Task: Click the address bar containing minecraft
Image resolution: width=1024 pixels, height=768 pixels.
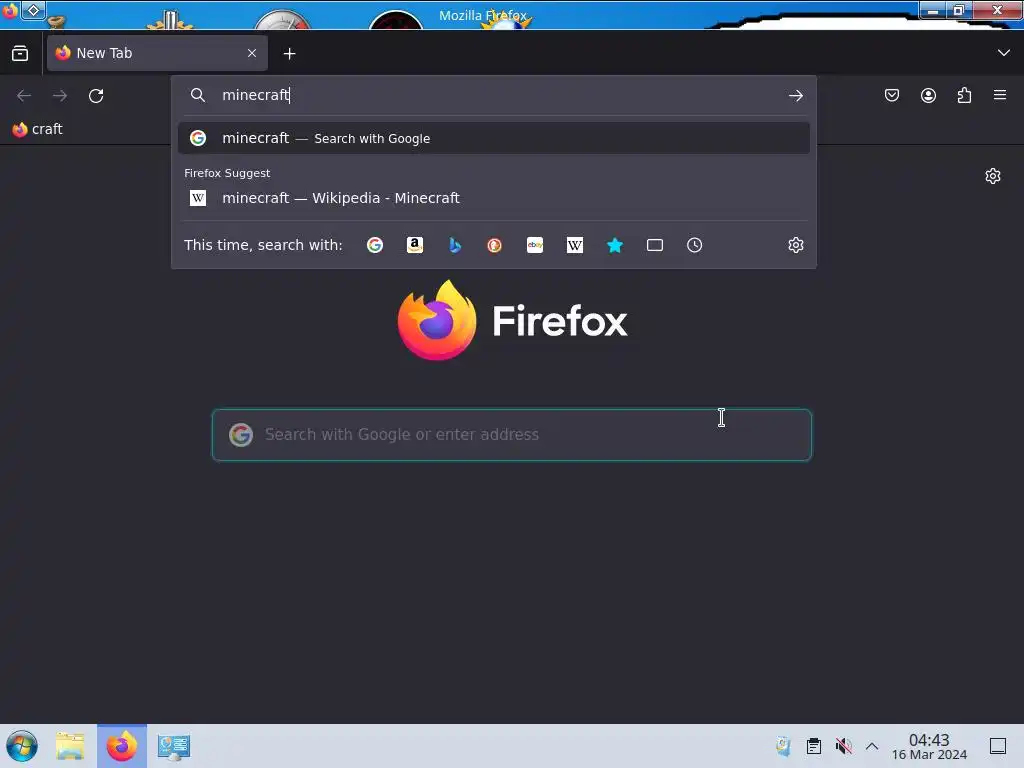Action: [494, 95]
